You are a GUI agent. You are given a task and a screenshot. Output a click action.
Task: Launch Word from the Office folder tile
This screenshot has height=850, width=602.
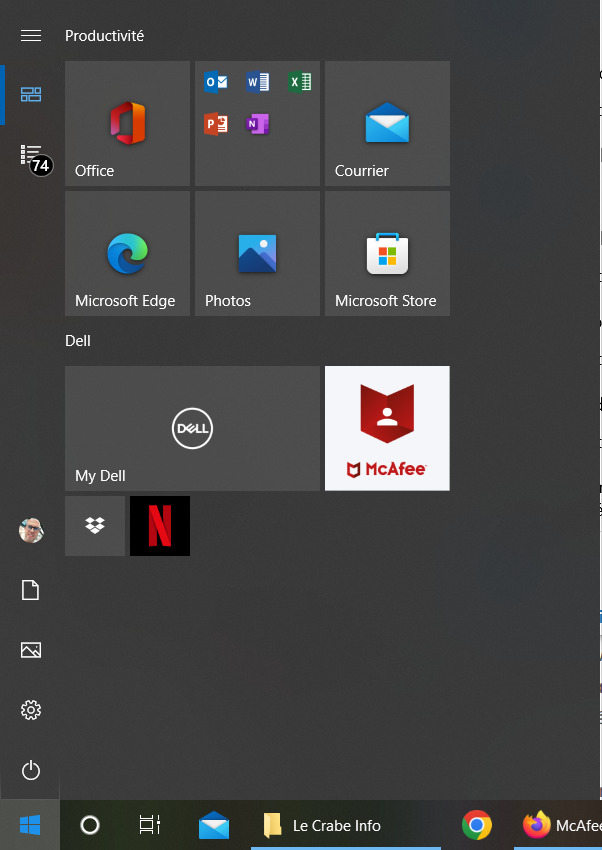coord(257,82)
